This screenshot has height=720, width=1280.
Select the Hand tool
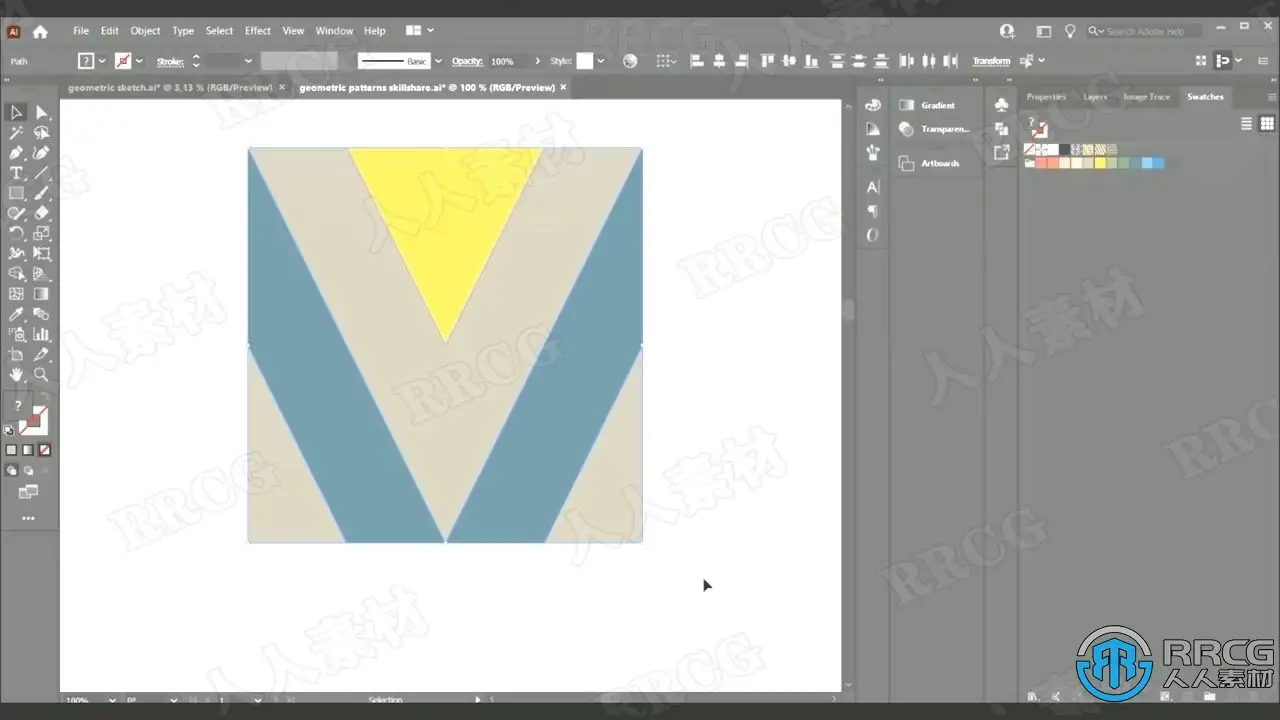16,375
